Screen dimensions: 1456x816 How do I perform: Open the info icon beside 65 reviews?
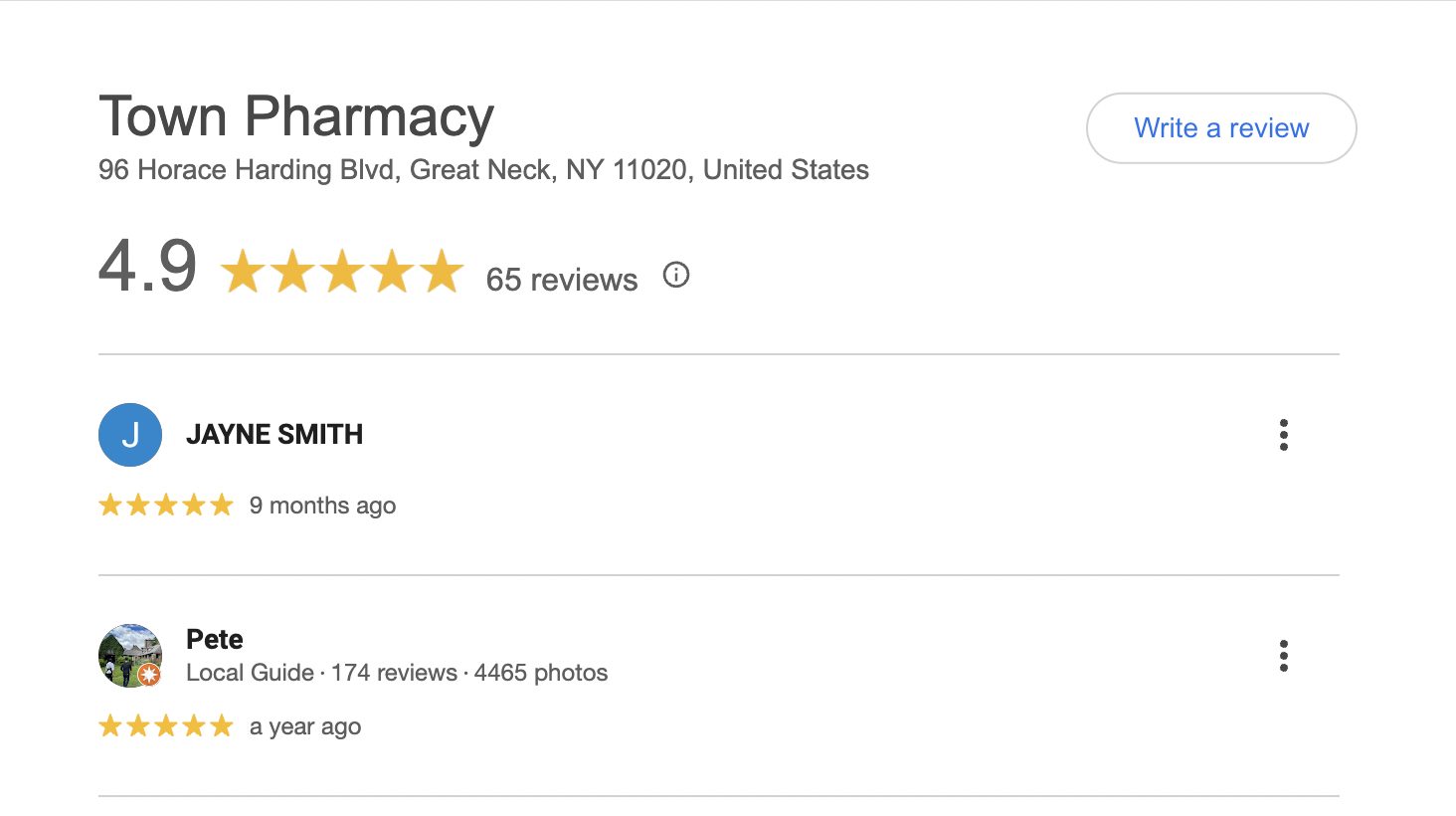point(676,276)
